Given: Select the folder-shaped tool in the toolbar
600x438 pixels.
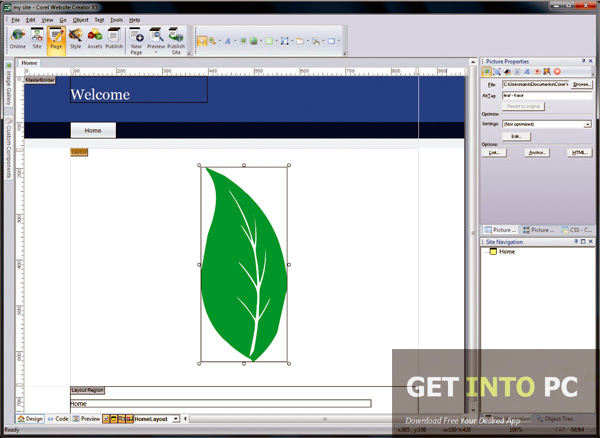Looking at the screenshot, I should coord(300,41).
